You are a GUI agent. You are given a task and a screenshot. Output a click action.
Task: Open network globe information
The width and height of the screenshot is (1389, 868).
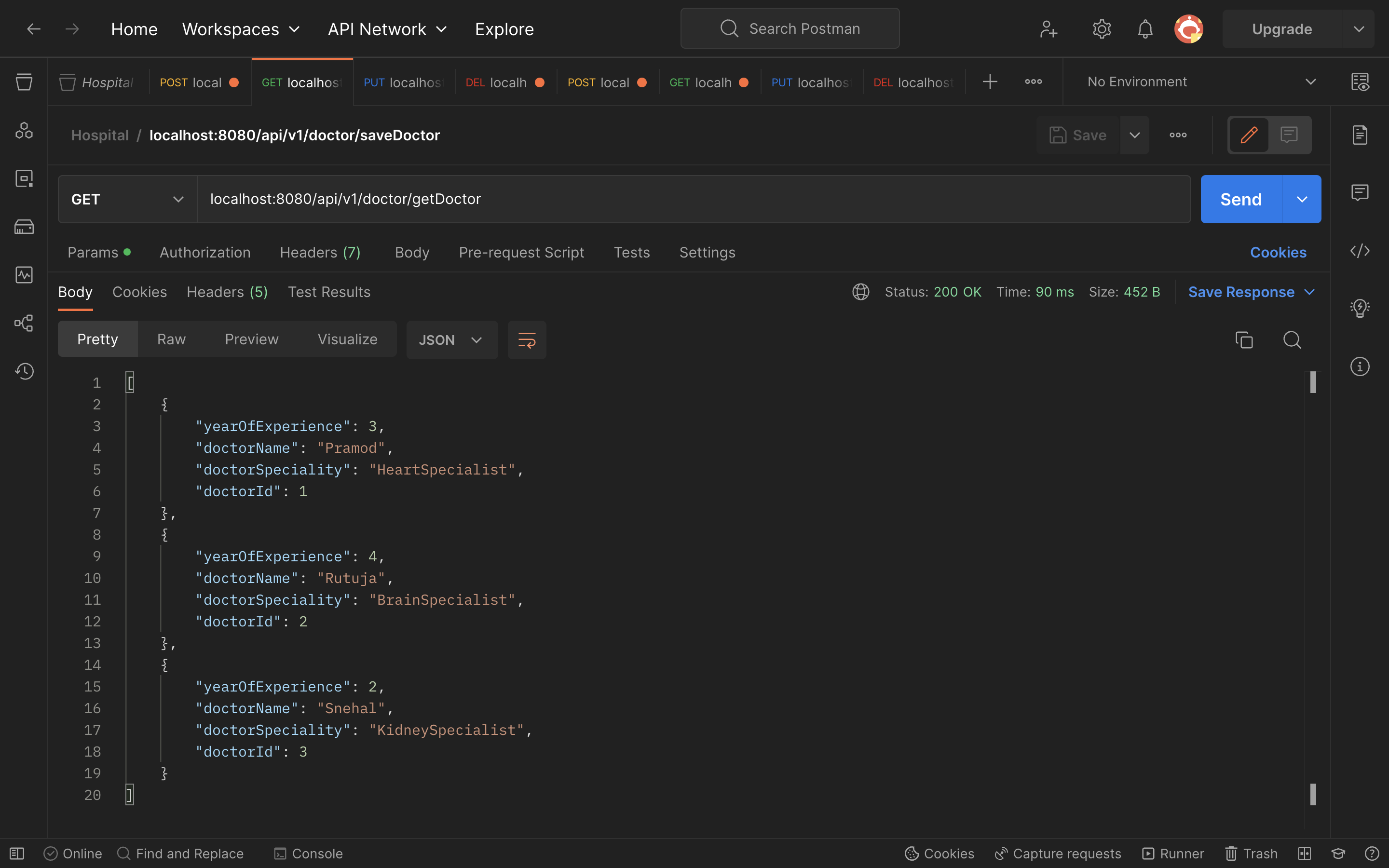[x=860, y=292]
